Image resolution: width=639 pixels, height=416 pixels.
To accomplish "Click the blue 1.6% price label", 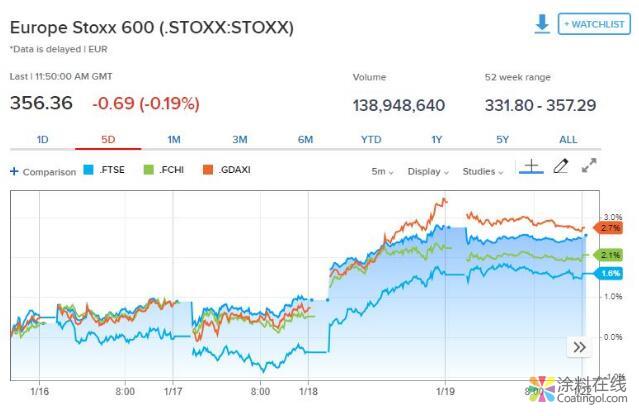I will [611, 274].
